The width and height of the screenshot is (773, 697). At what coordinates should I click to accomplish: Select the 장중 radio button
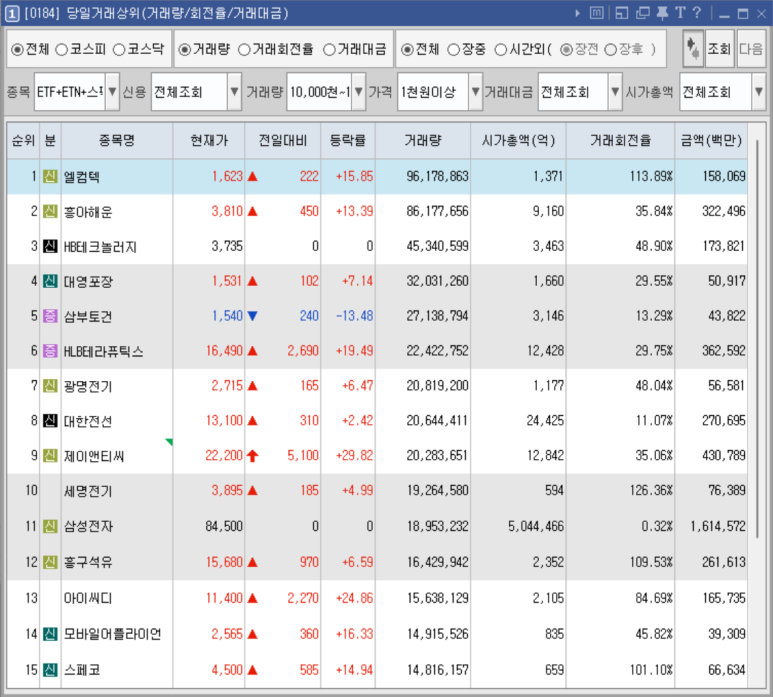[454, 49]
